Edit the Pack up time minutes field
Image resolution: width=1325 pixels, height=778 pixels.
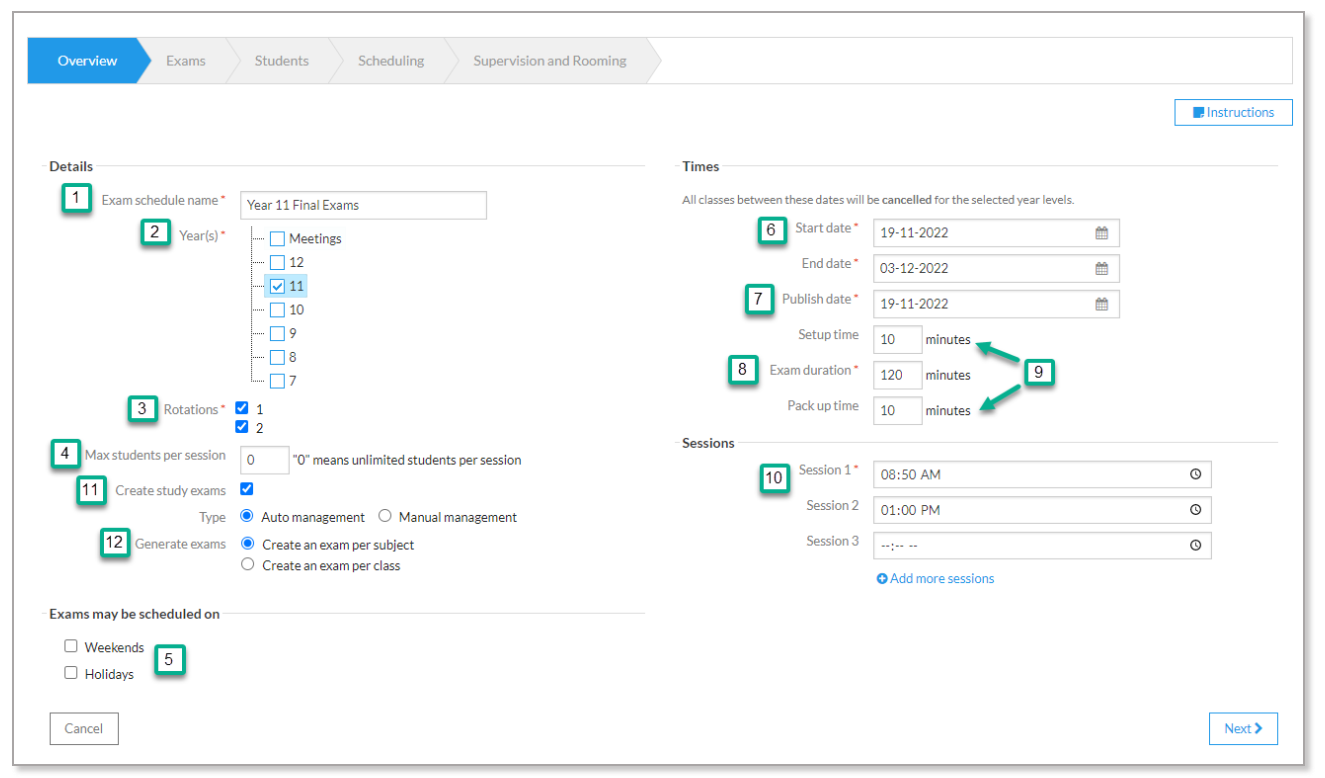pyautogui.click(x=898, y=410)
